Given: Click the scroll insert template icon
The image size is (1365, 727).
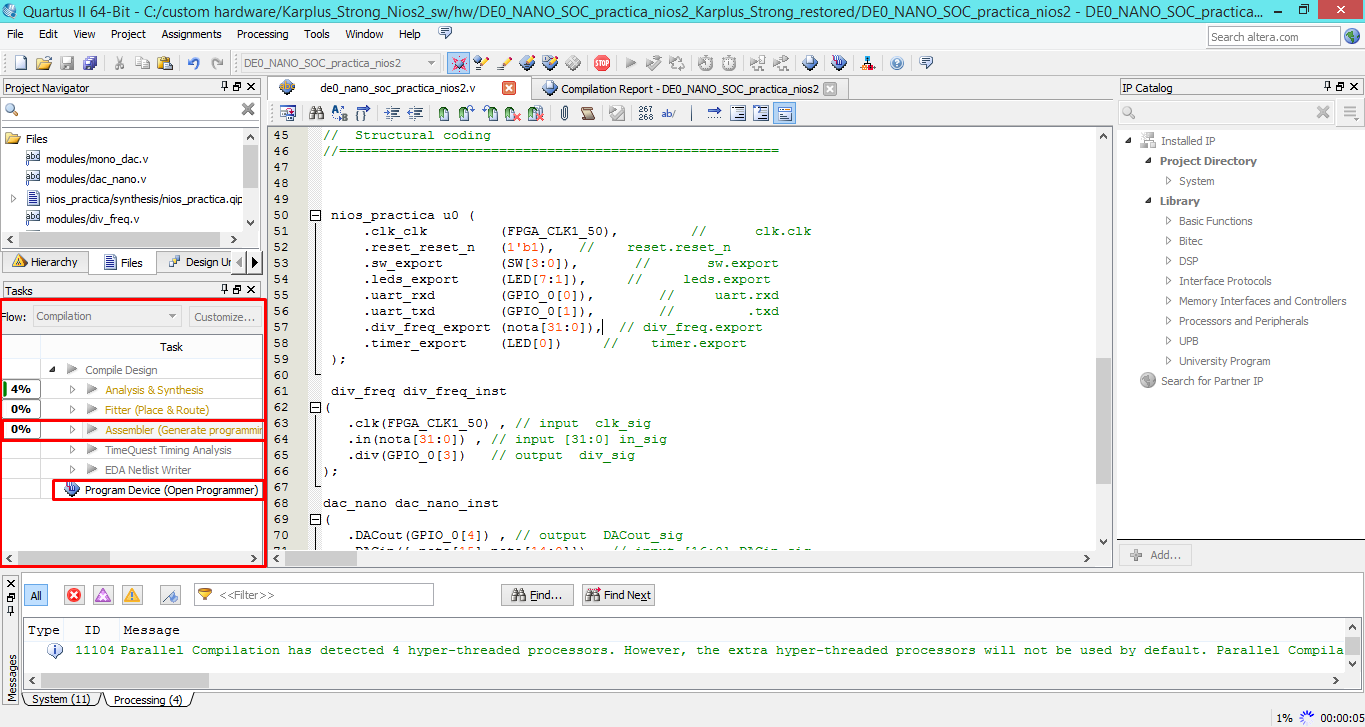Looking at the screenshot, I should coord(587,113).
